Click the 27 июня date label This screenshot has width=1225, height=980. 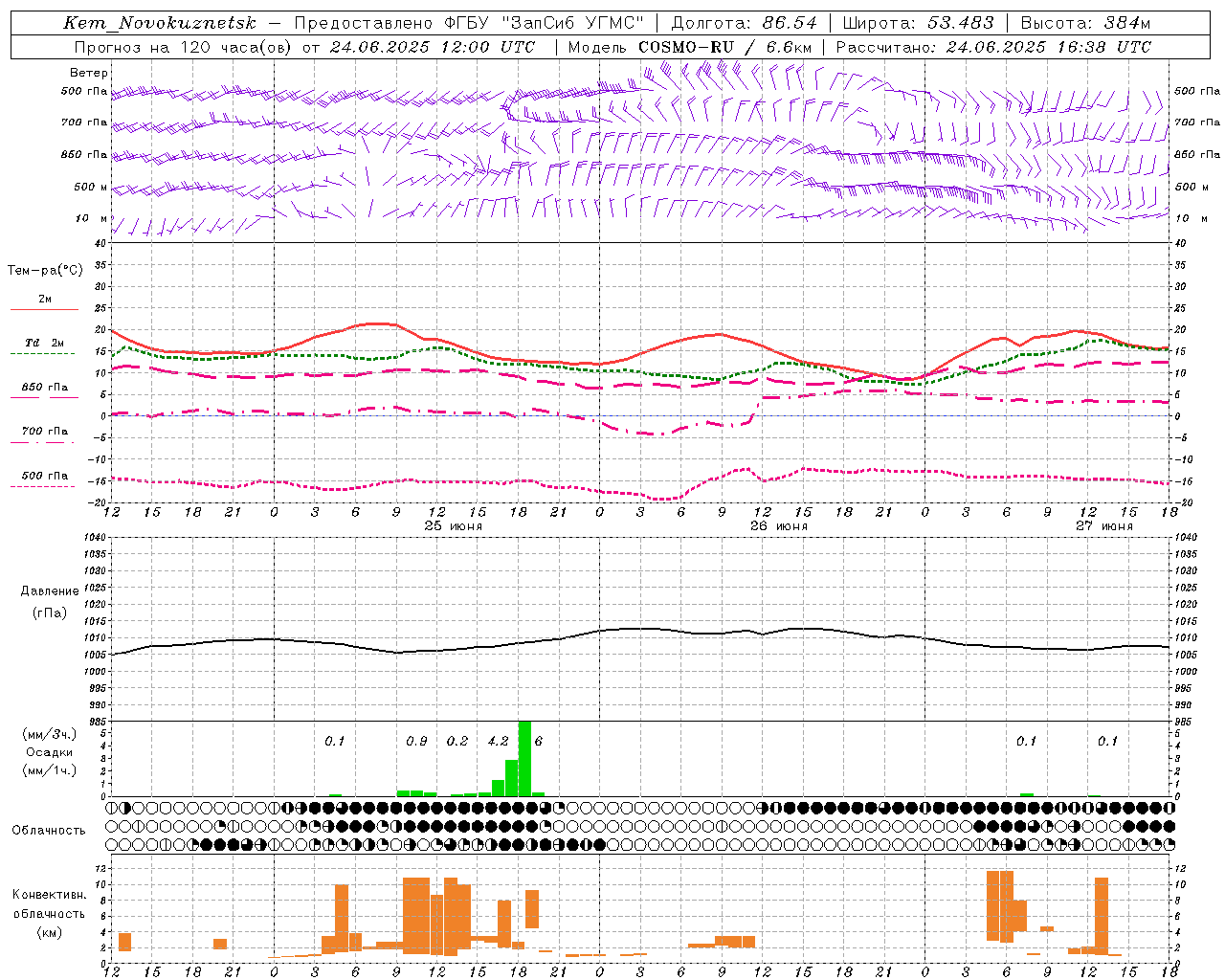tap(1104, 526)
